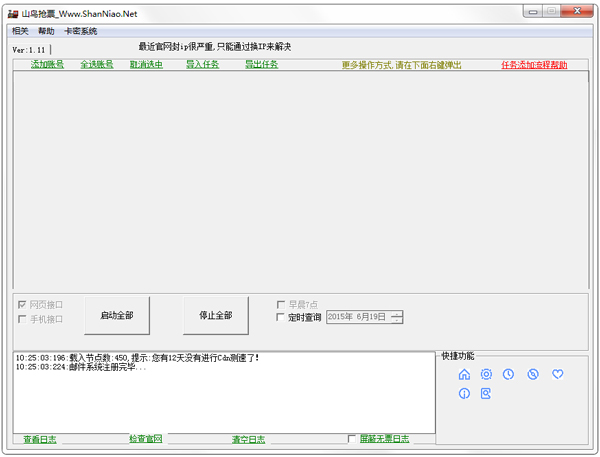The image size is (600, 457).
Task: Open the red 任务添加流程帮助 link
Action: [x=534, y=65]
